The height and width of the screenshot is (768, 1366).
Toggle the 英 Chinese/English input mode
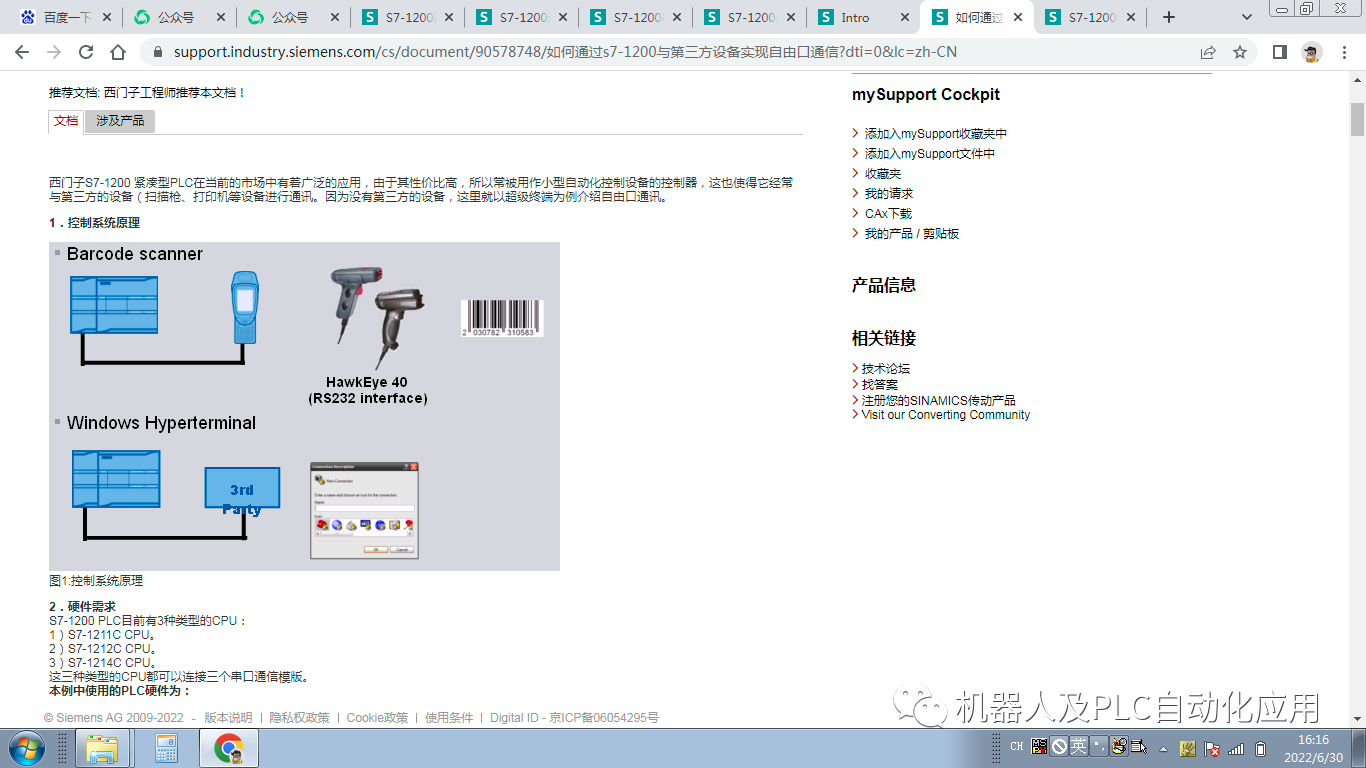click(1078, 746)
